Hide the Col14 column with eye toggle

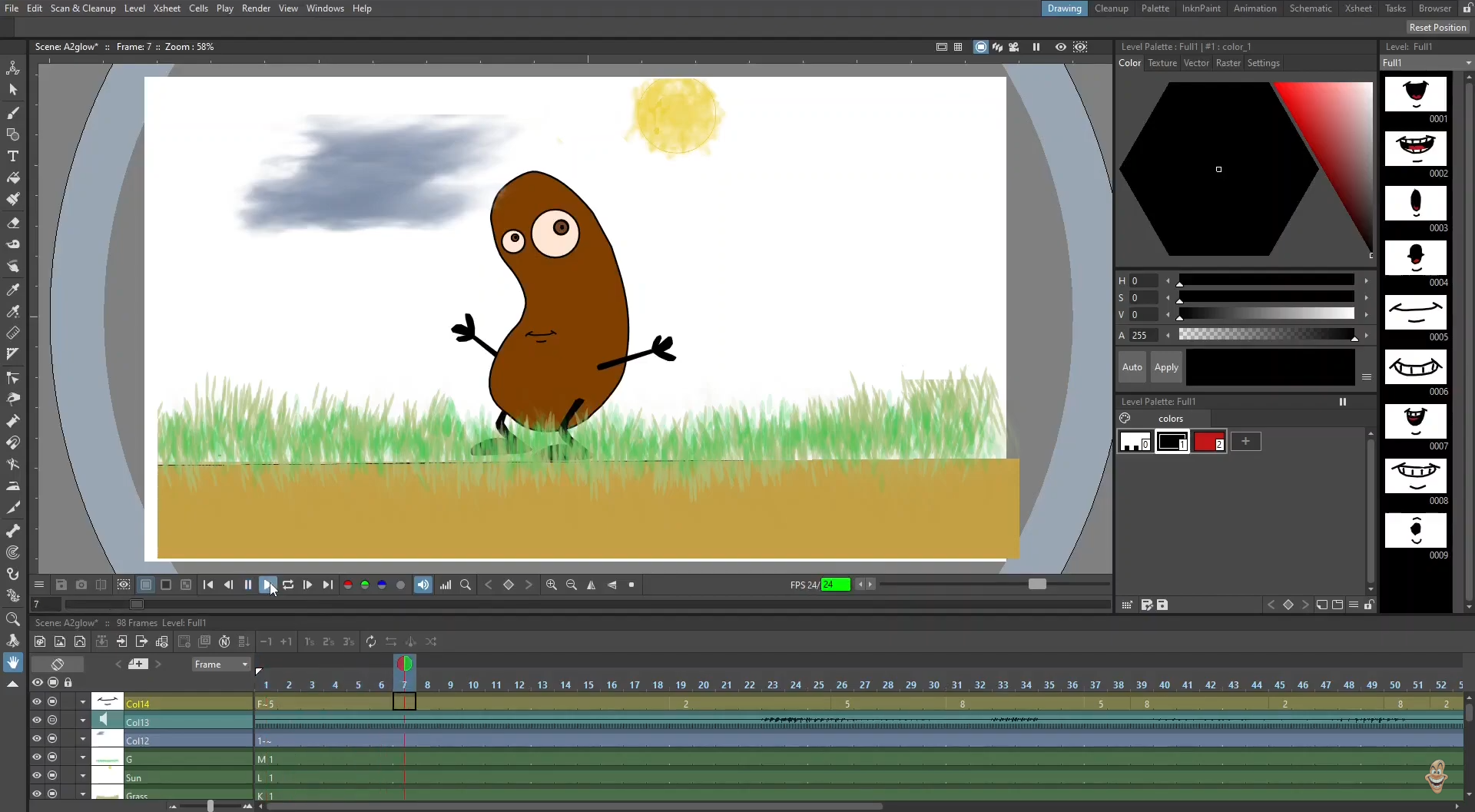[37, 701]
